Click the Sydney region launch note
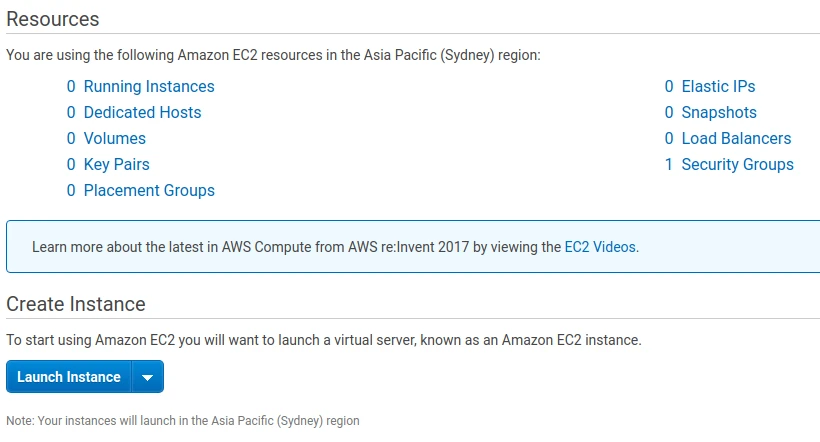Screen dimensions: 820x442 point(183,421)
